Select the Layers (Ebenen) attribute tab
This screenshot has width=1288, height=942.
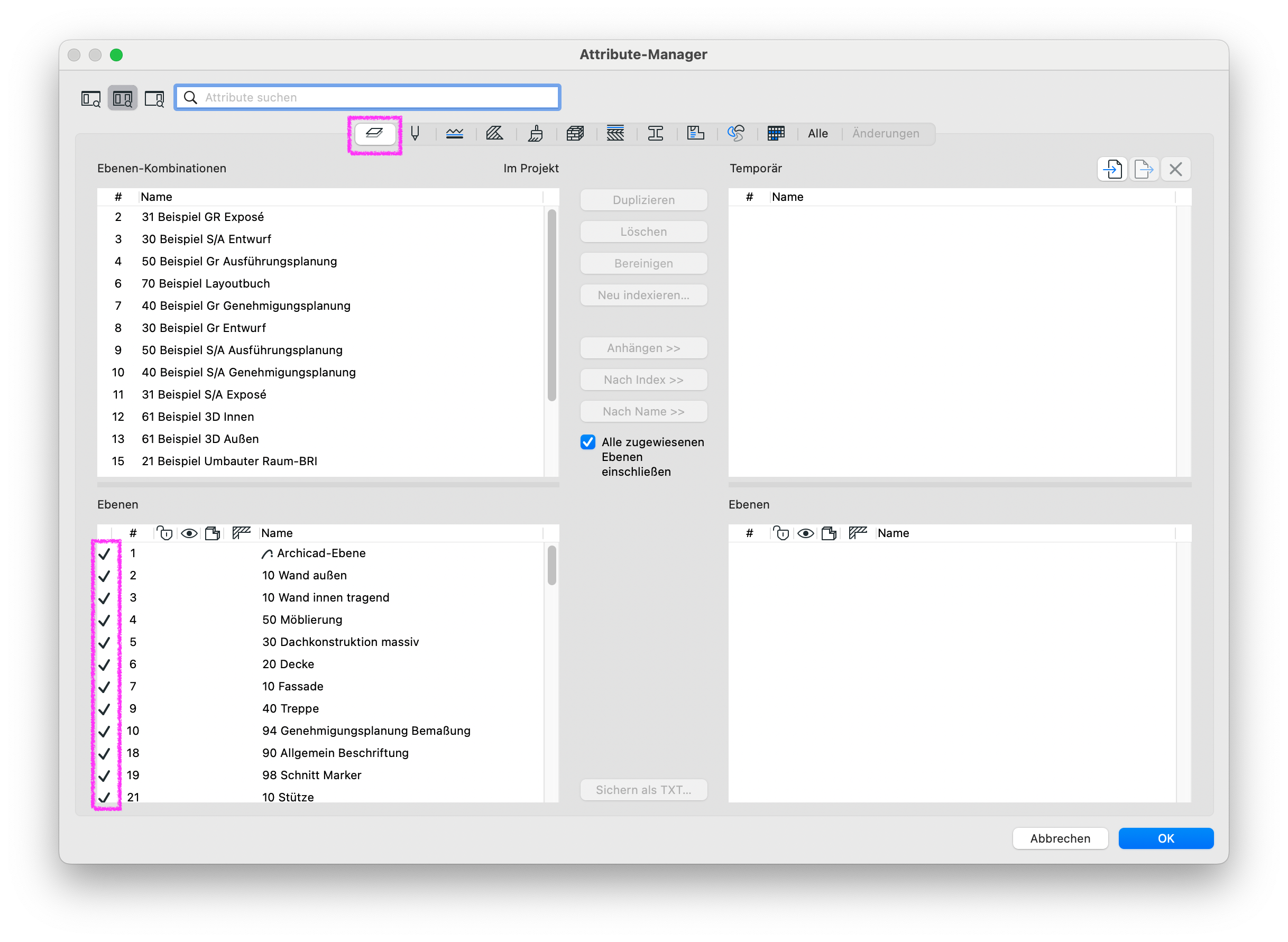[374, 133]
